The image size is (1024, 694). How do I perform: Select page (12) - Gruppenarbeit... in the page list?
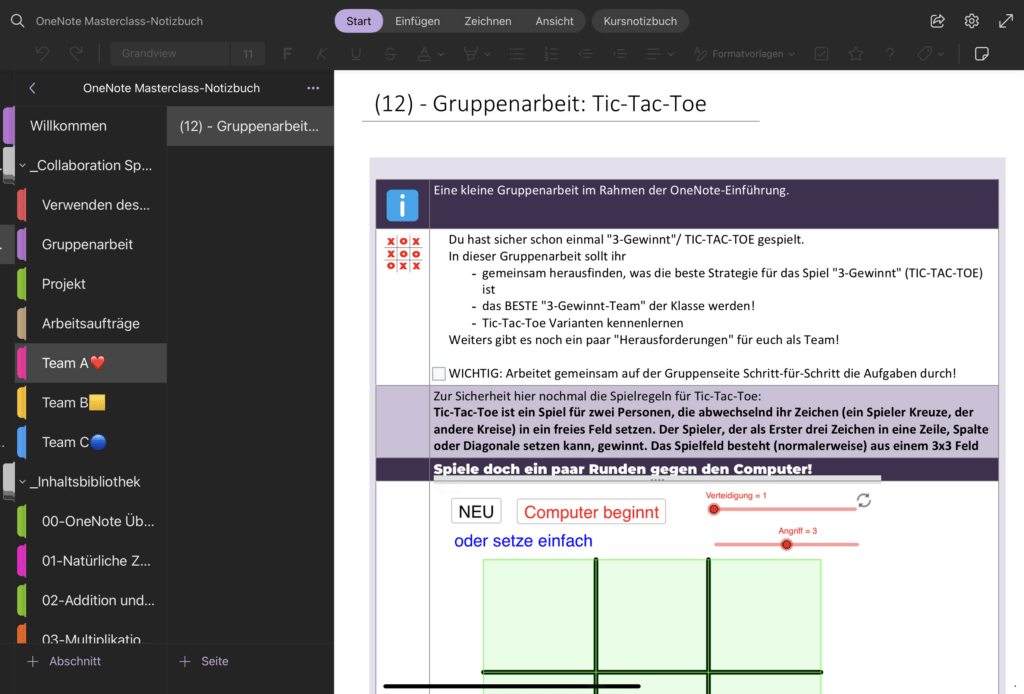(x=250, y=126)
